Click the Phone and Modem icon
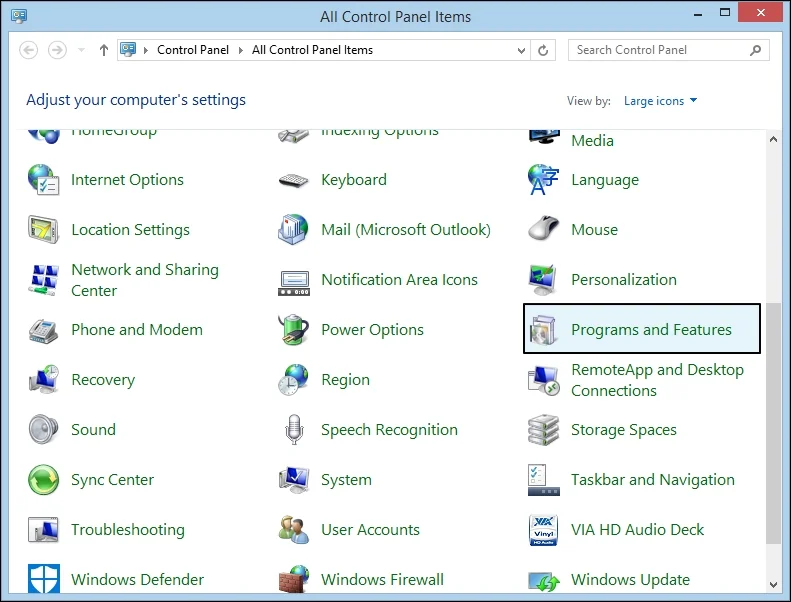Image resolution: width=791 pixels, height=602 pixels. click(43, 331)
